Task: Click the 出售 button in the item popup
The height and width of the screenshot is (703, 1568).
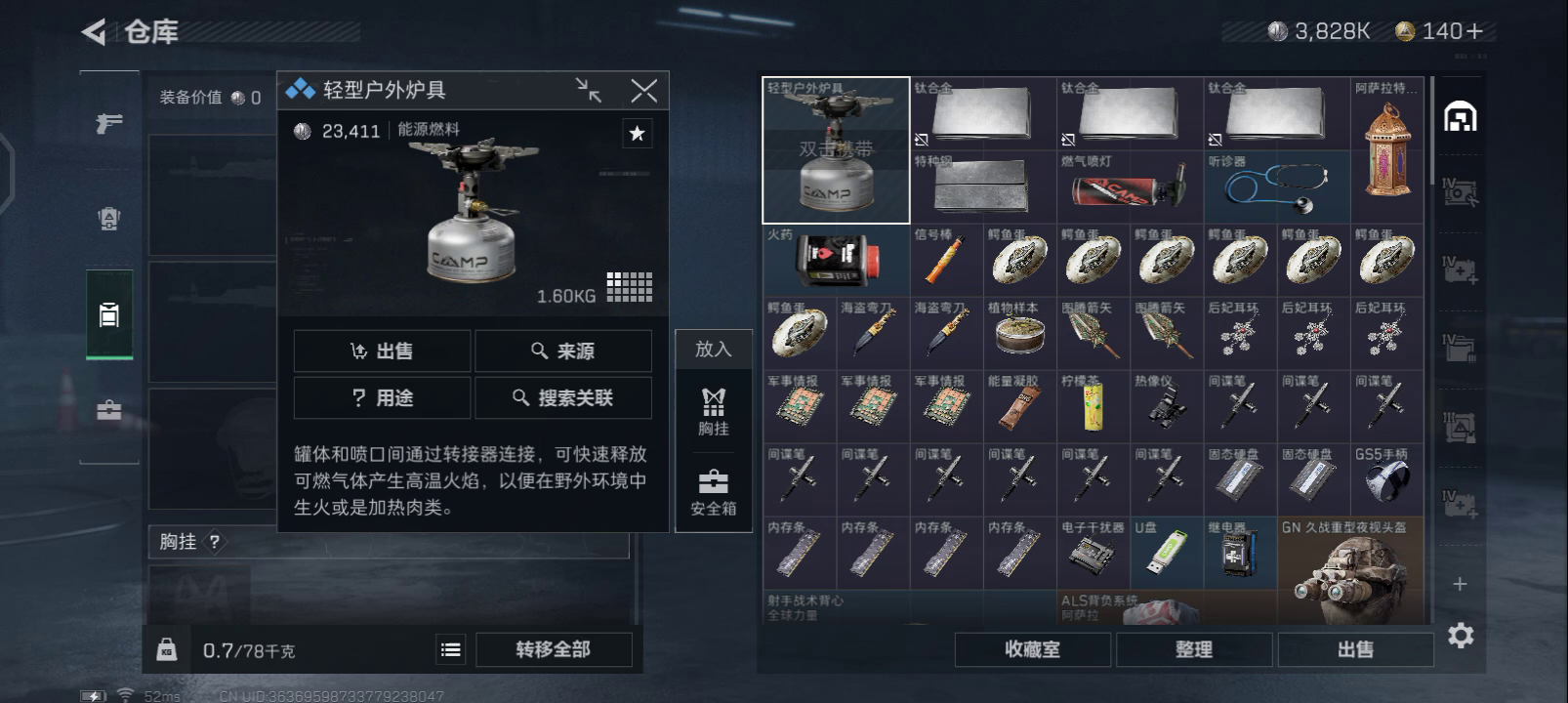Action: coord(382,351)
